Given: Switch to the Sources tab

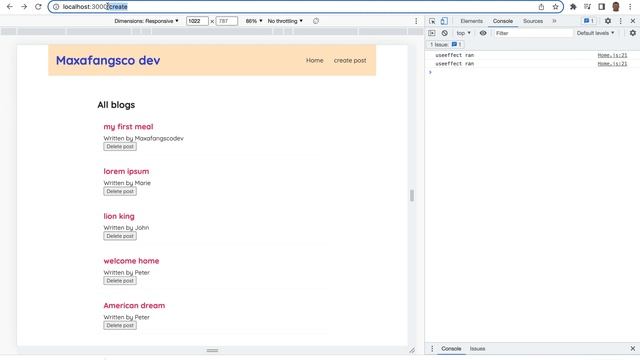Looking at the screenshot, I should click(533, 21).
